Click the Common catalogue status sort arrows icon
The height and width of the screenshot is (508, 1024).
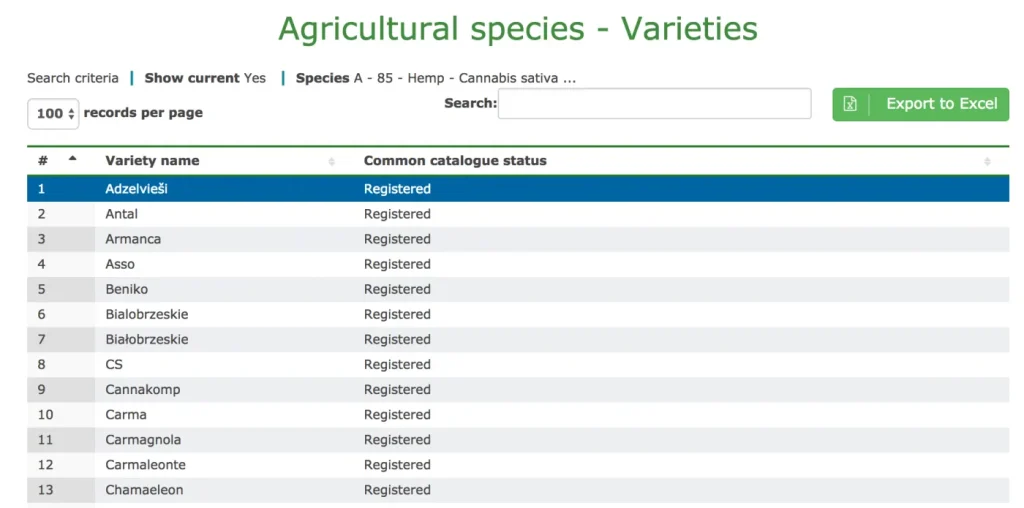(987, 161)
